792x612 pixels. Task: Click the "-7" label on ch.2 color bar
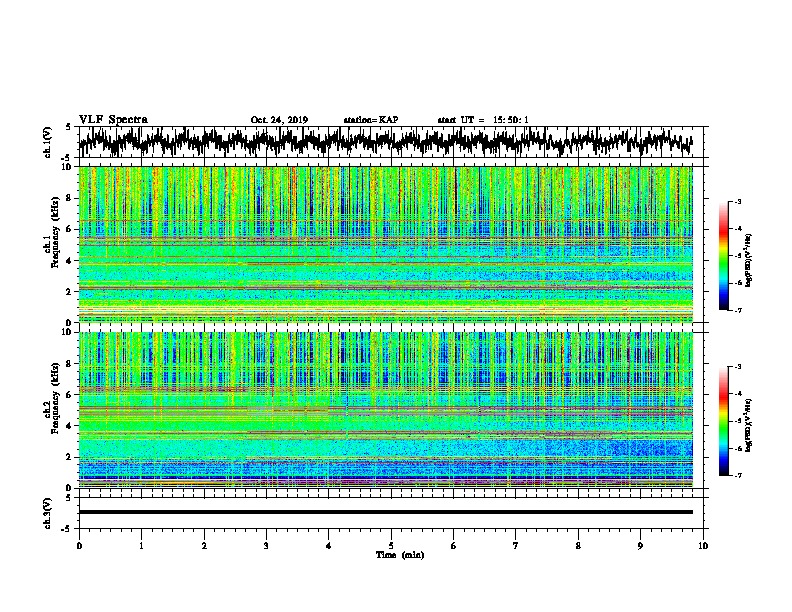[x=738, y=475]
